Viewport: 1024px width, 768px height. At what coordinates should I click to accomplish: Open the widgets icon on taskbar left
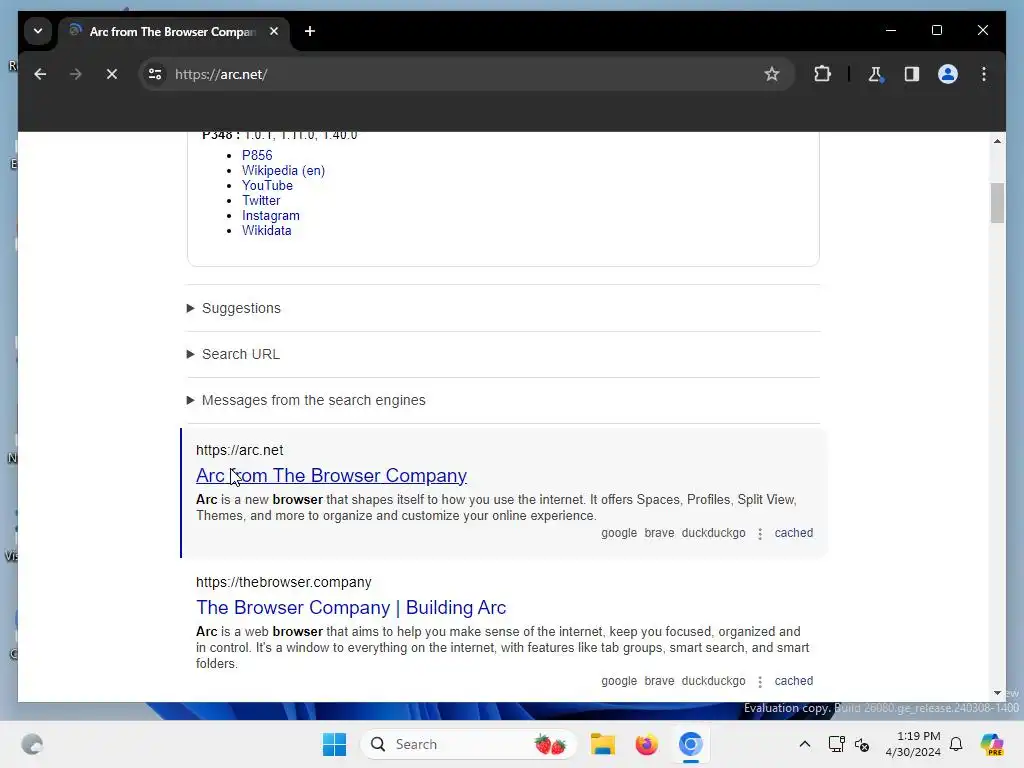coord(32,744)
